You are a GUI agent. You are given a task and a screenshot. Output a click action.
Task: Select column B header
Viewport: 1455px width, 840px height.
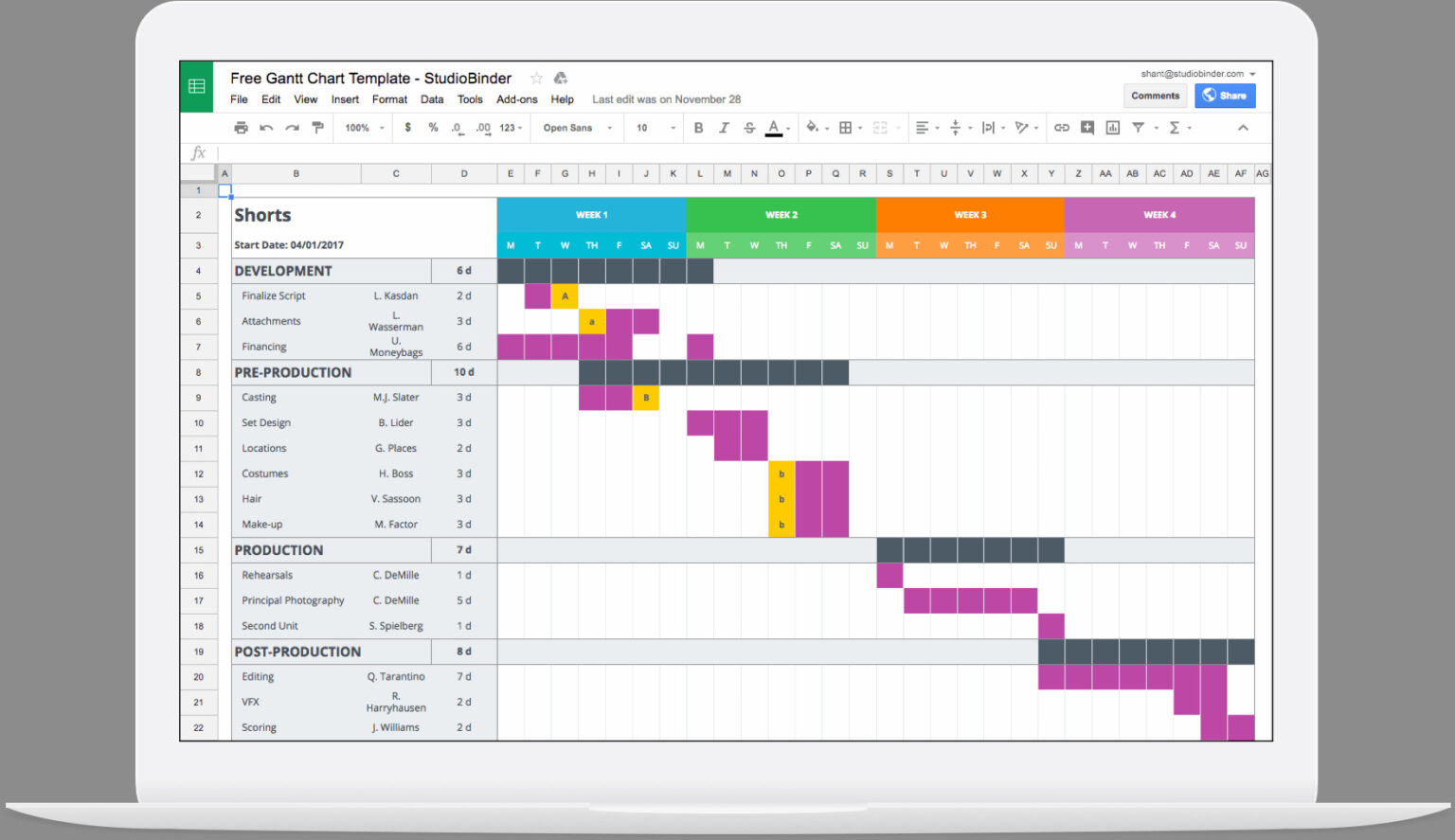click(296, 173)
